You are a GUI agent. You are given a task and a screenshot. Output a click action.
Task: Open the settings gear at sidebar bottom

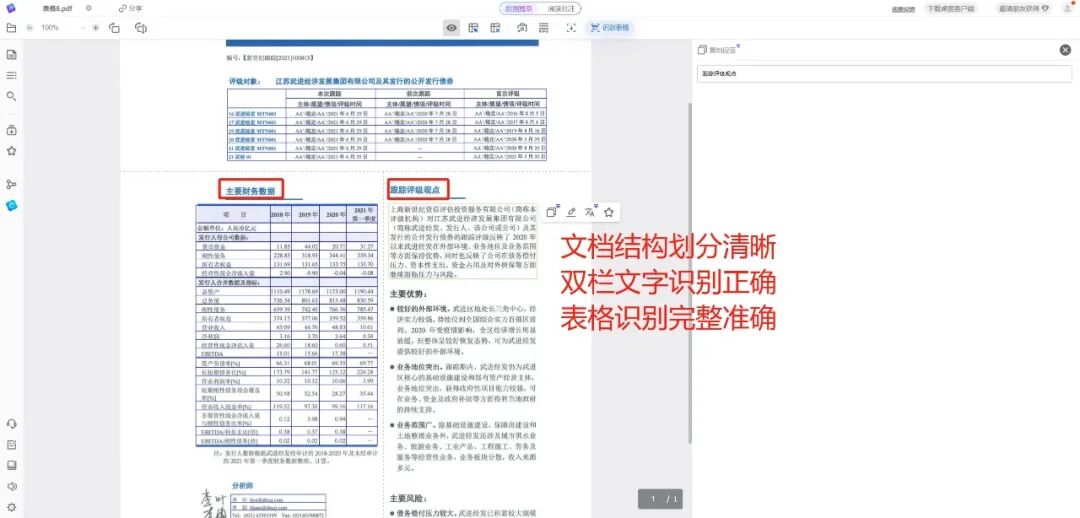click(11, 507)
